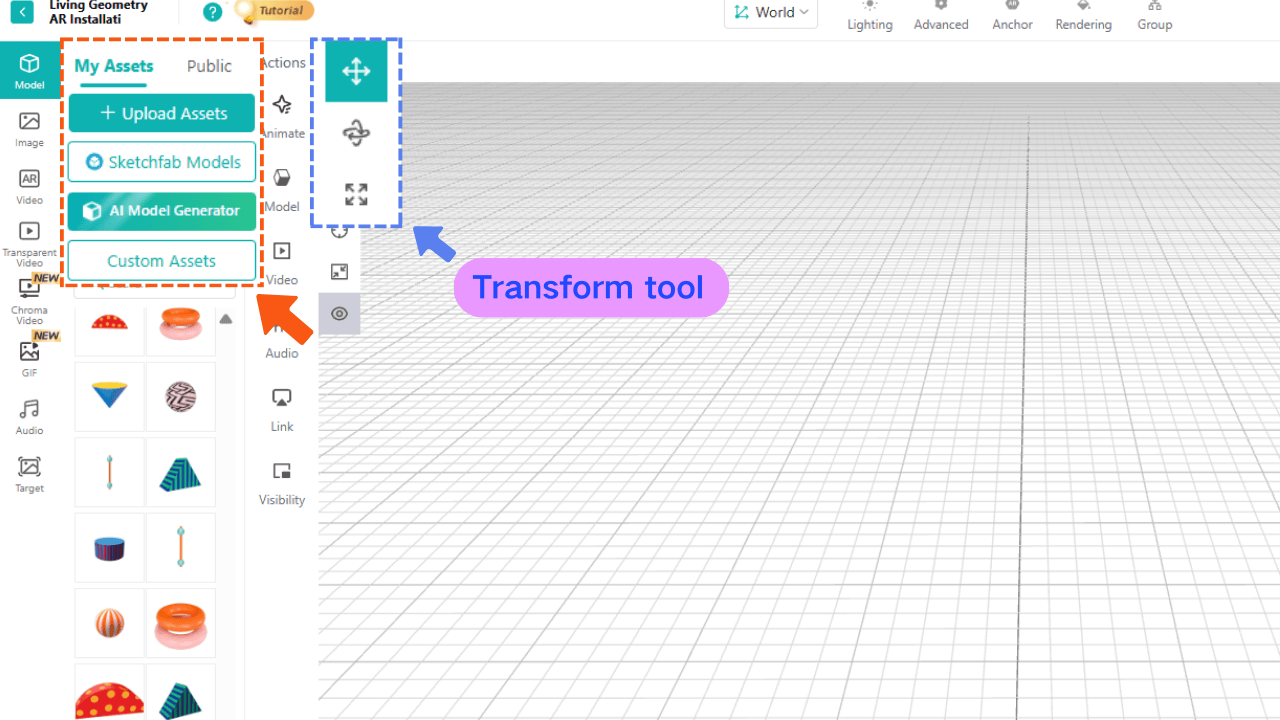1280x720 pixels.
Task: Select the Scale transform tool
Action: click(x=356, y=194)
